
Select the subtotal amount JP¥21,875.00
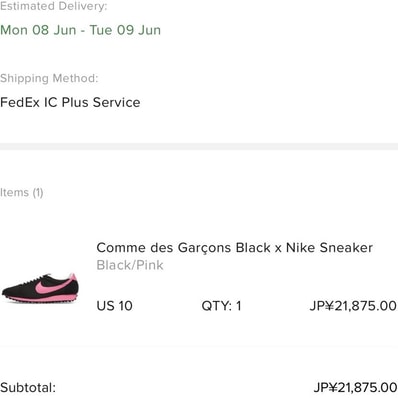pos(355,388)
